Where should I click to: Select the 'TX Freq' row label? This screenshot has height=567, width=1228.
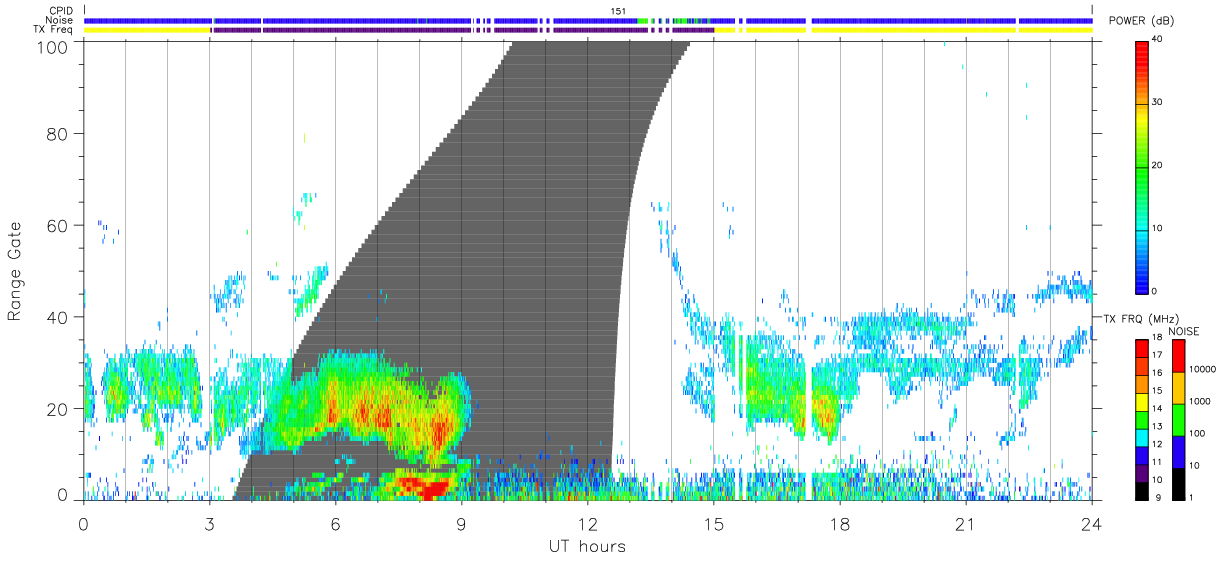tap(54, 30)
